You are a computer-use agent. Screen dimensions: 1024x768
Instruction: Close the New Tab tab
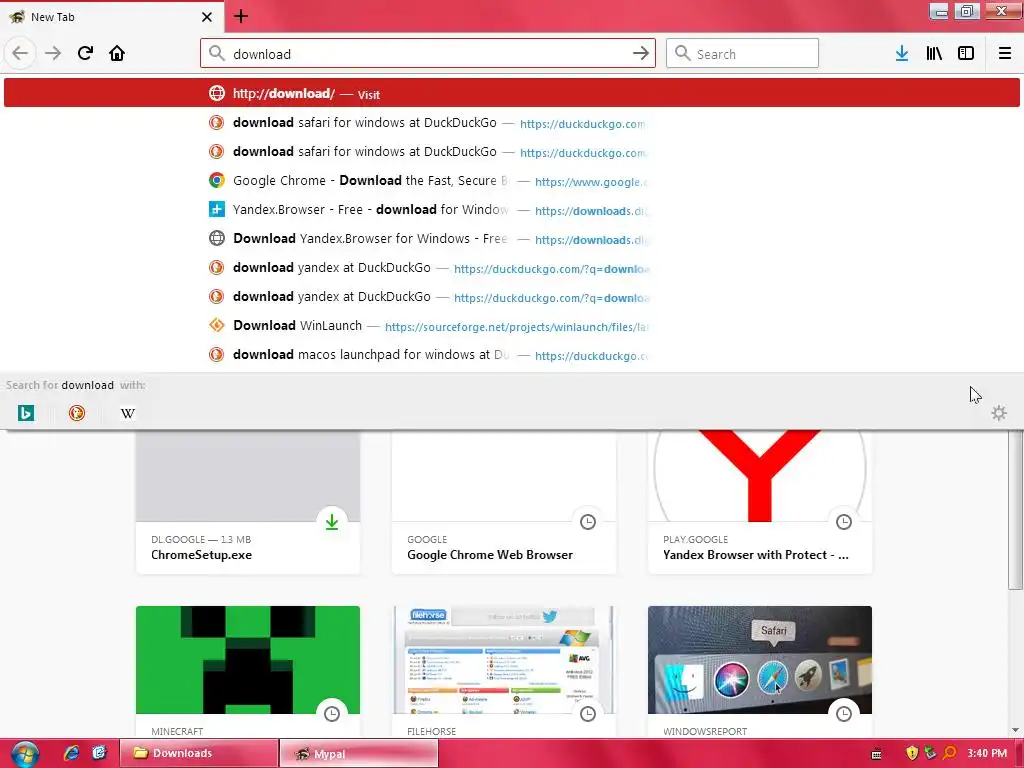[207, 17]
